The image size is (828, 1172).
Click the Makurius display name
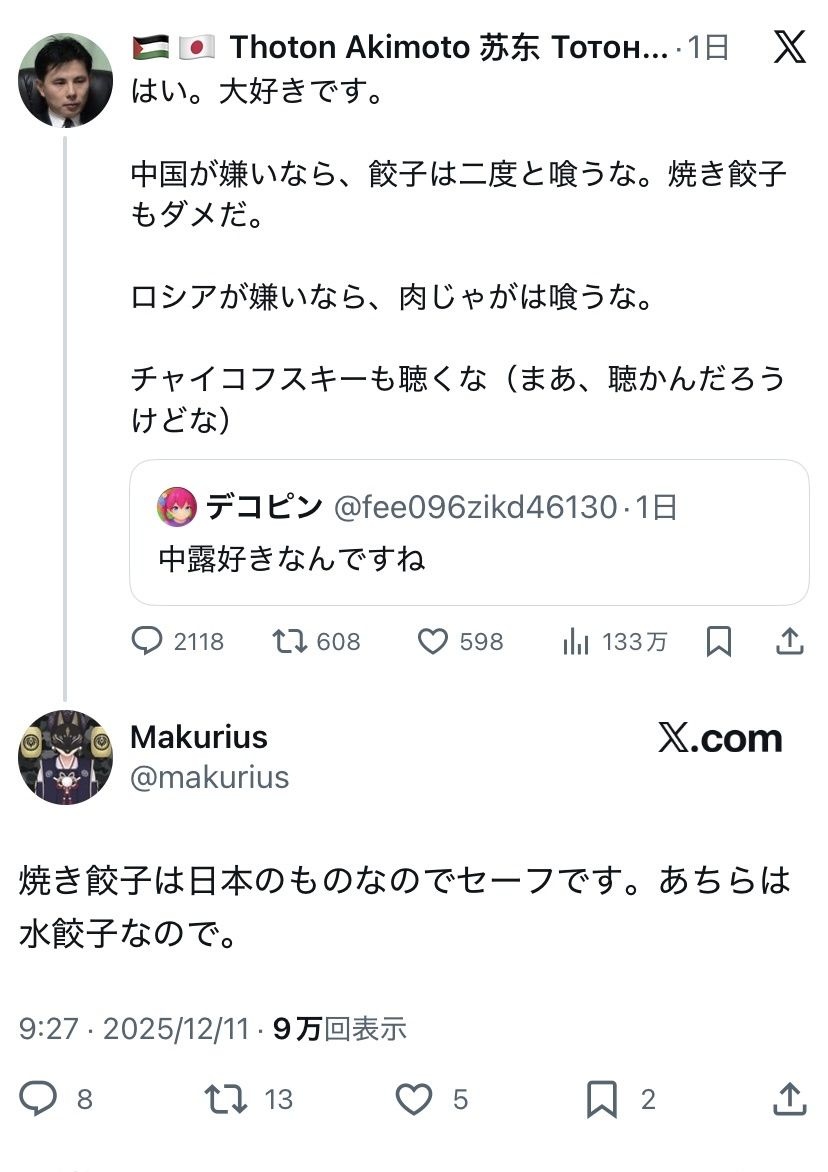point(199,737)
